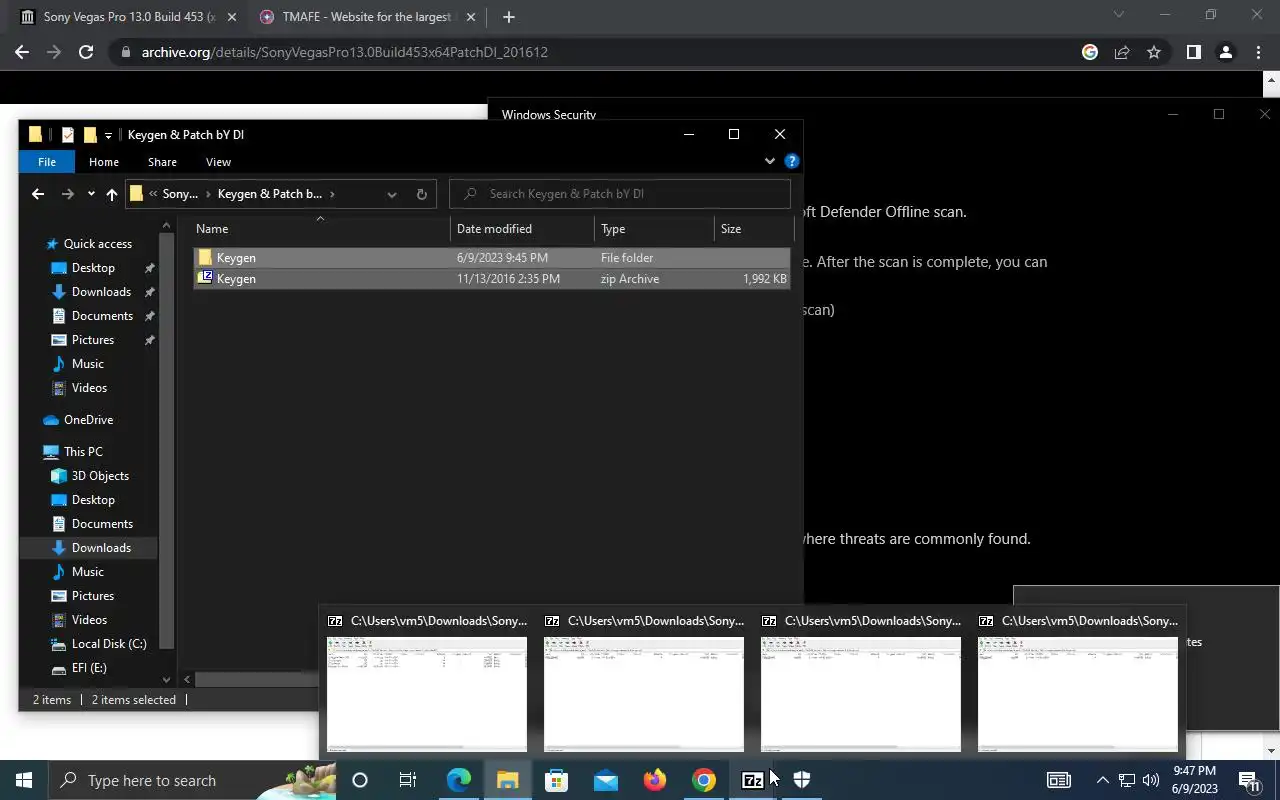Switch to Google Chrome on the taskbar
This screenshot has width=1280, height=800.
[704, 780]
